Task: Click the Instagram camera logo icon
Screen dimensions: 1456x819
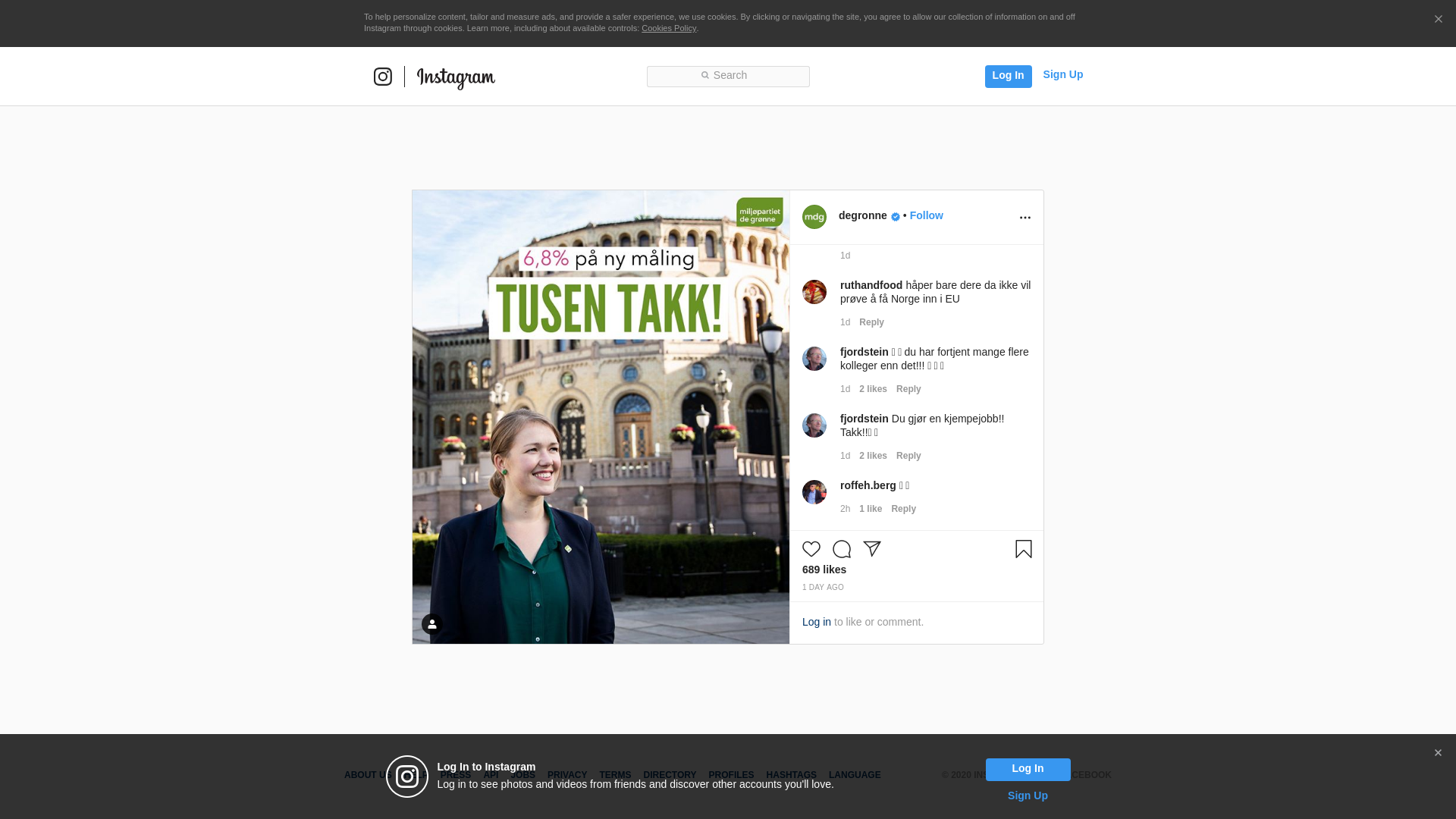Action: [x=383, y=77]
